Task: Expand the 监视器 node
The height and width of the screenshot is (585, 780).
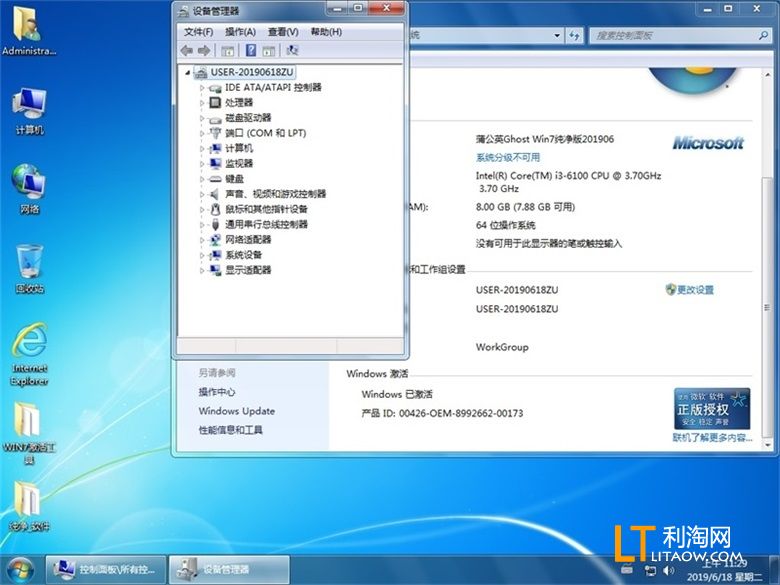Action: click(202, 164)
